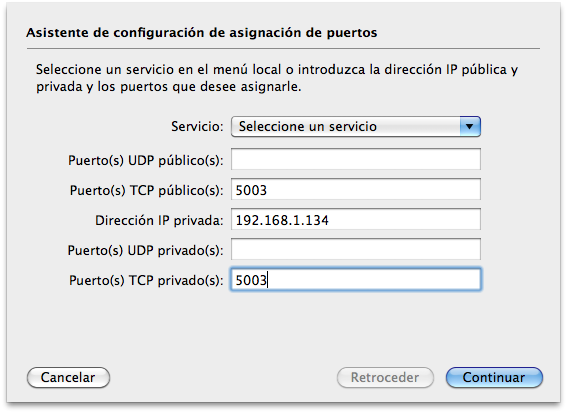Click the 'Servicio:' label
This screenshot has width=567, height=413.
[197, 127]
